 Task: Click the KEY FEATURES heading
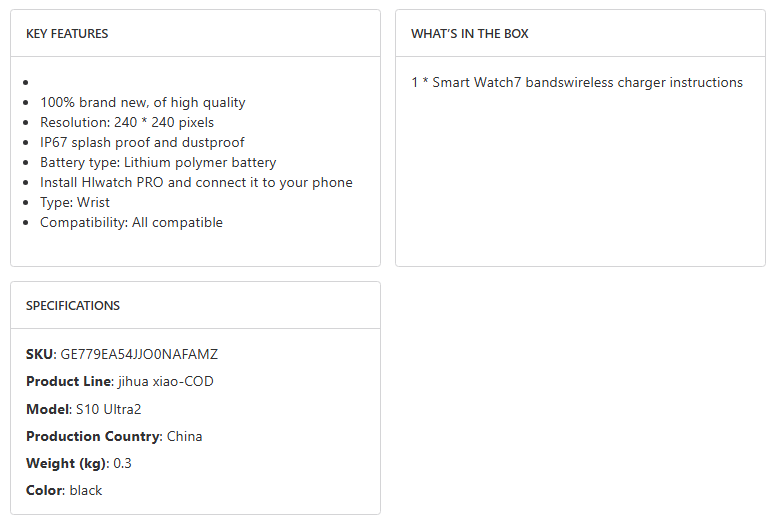tap(67, 34)
